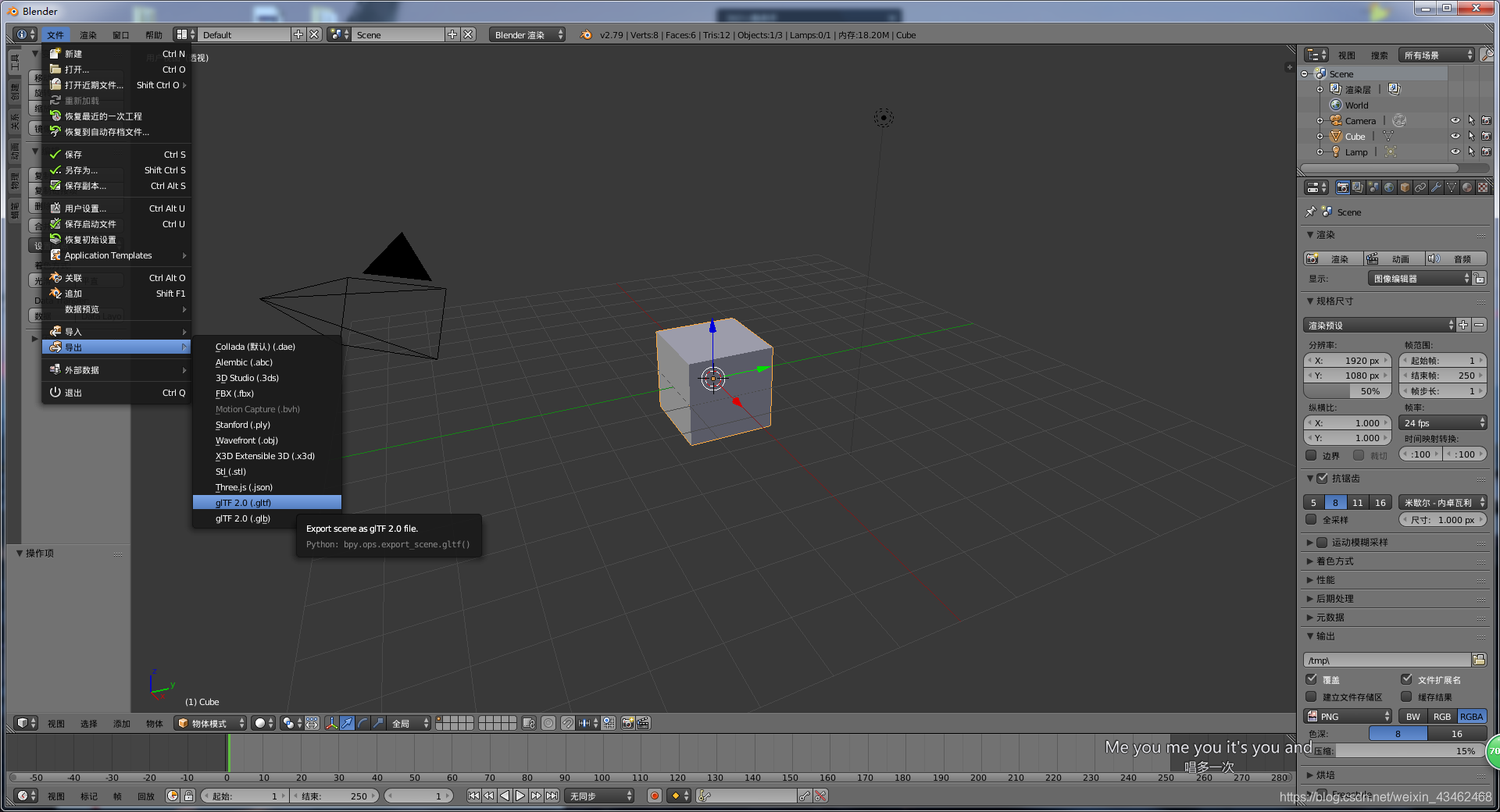1500x812 pixels.
Task: Toggle the 文件扩展名 checkbox
Action: tap(1406, 679)
